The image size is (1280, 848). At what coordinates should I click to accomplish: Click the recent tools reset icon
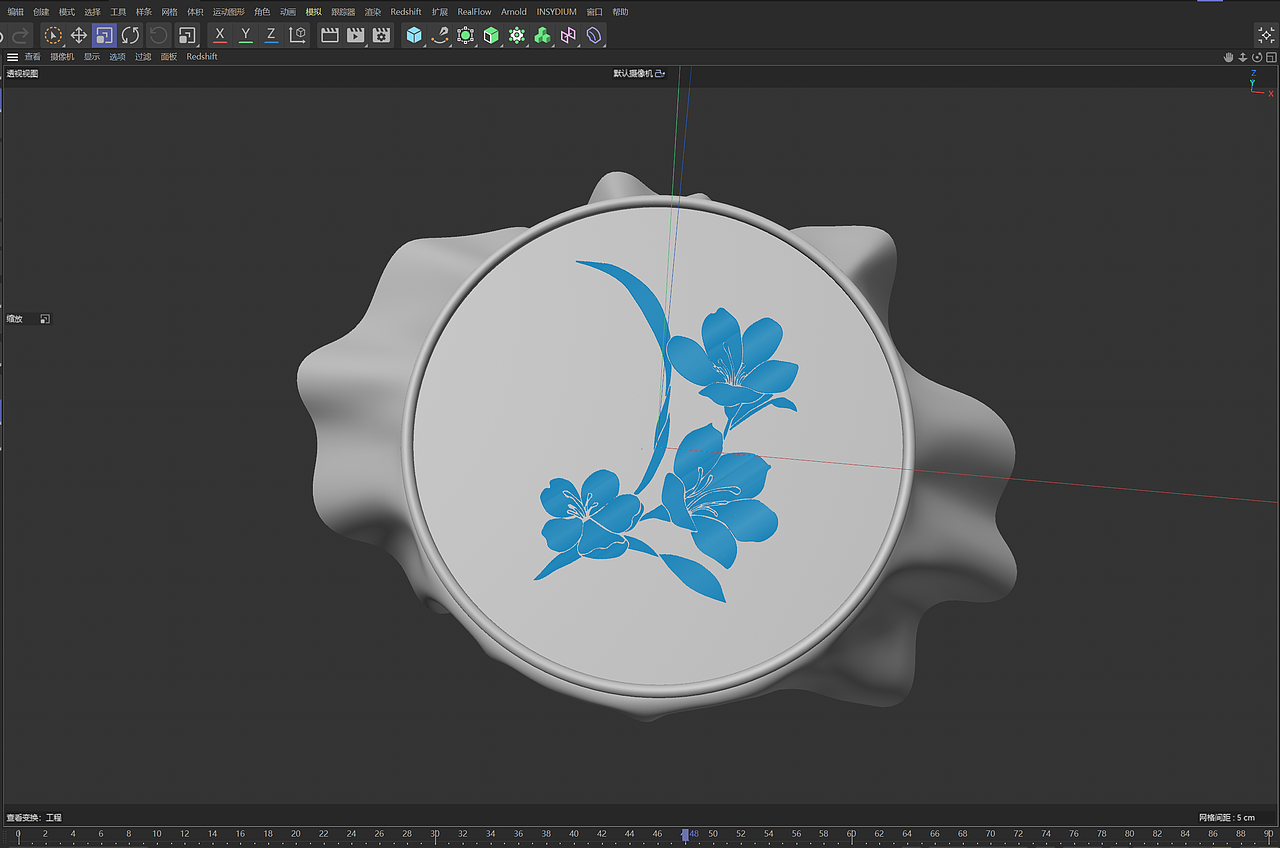pyautogui.click(x=159, y=35)
